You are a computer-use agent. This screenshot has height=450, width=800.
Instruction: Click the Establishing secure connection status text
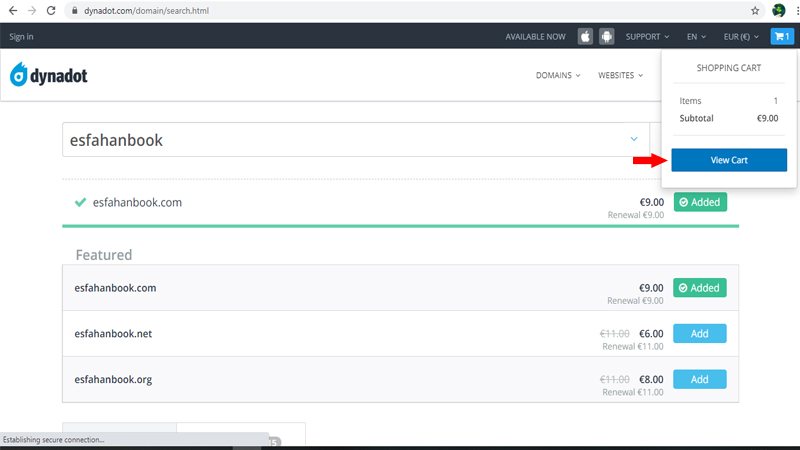(x=54, y=440)
